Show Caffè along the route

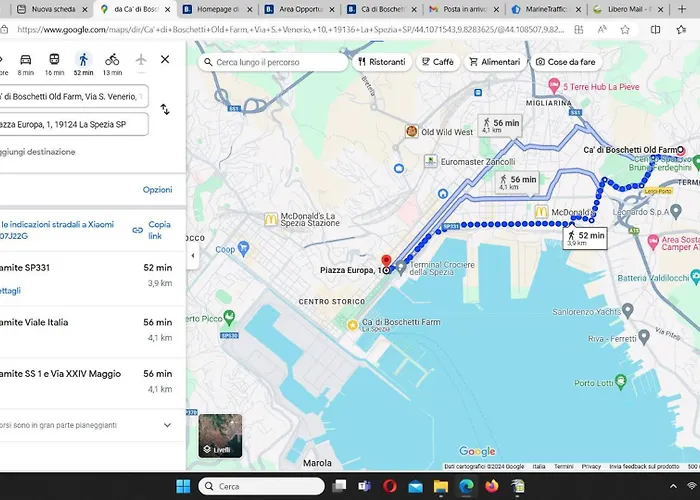(437, 62)
